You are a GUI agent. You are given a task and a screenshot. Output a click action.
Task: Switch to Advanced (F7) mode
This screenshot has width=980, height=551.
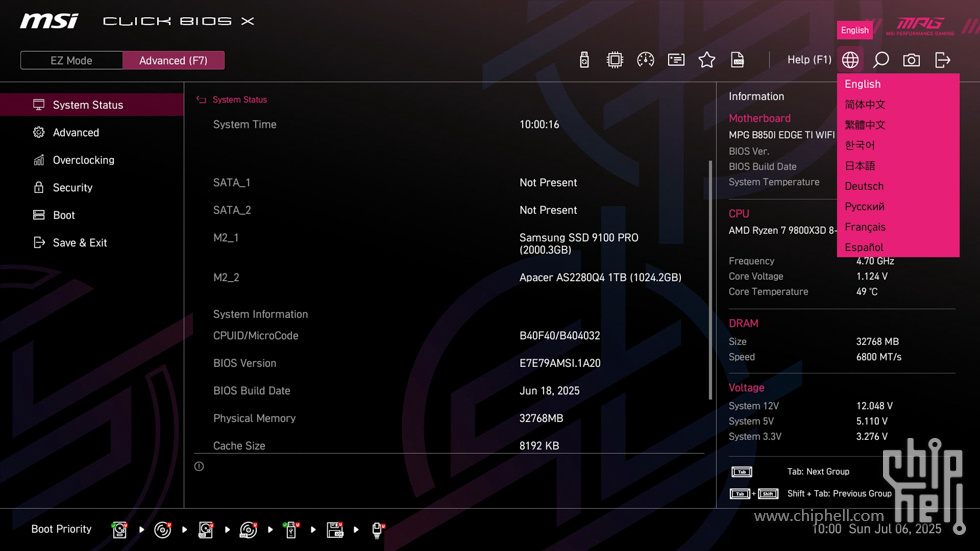[173, 61]
